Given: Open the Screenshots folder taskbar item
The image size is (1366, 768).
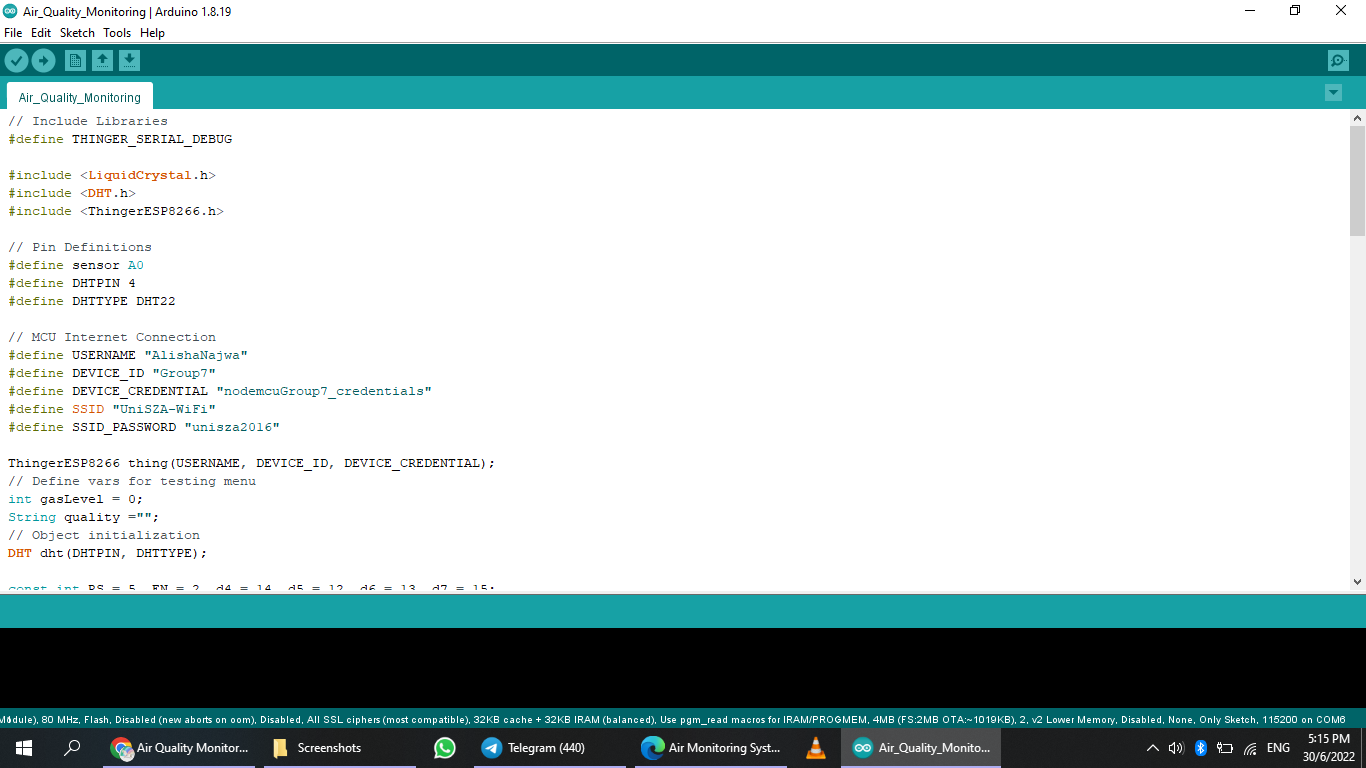Looking at the screenshot, I should click(x=340, y=748).
